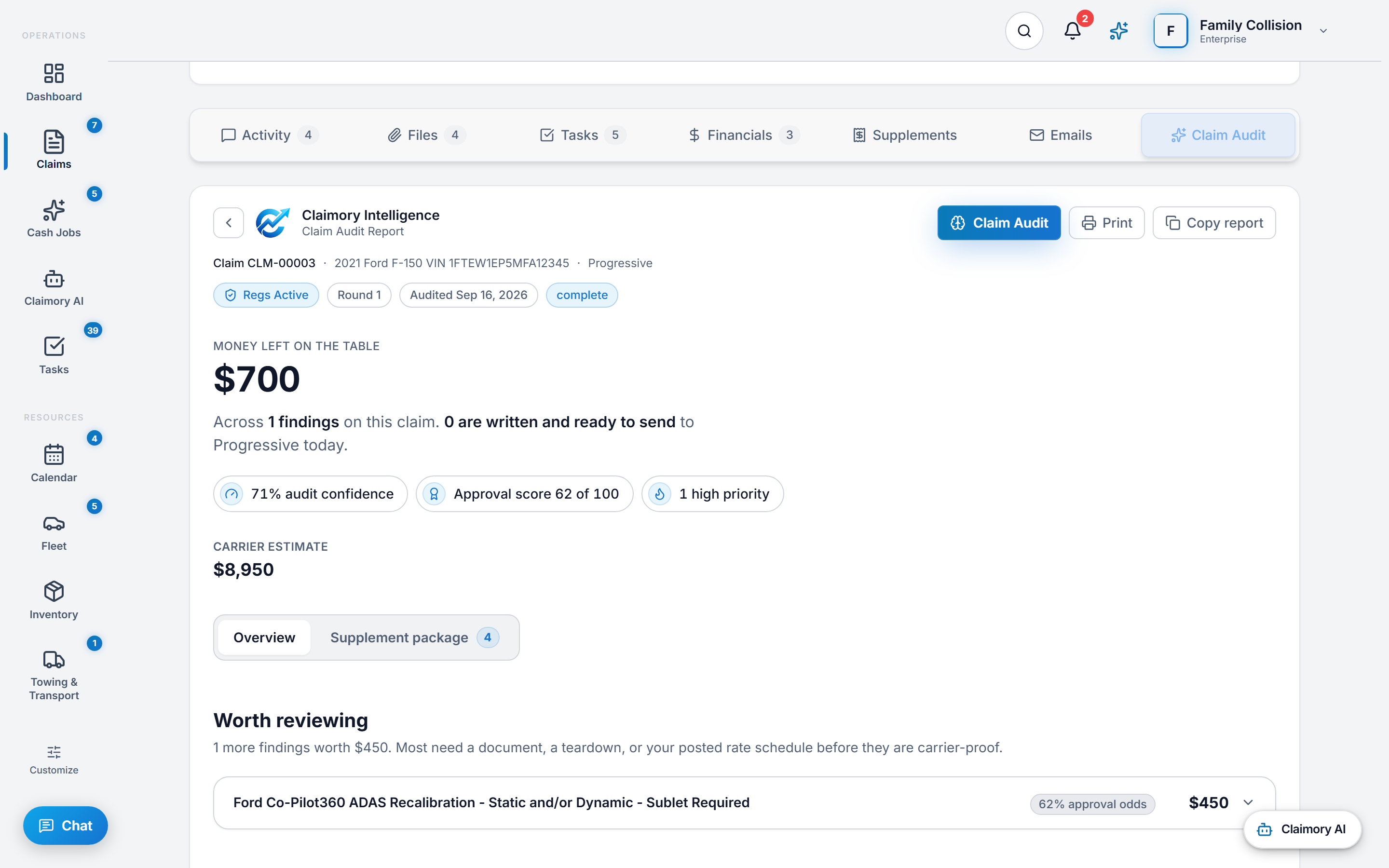1389x868 pixels.
Task: Click the Print button
Action: pos(1106,223)
